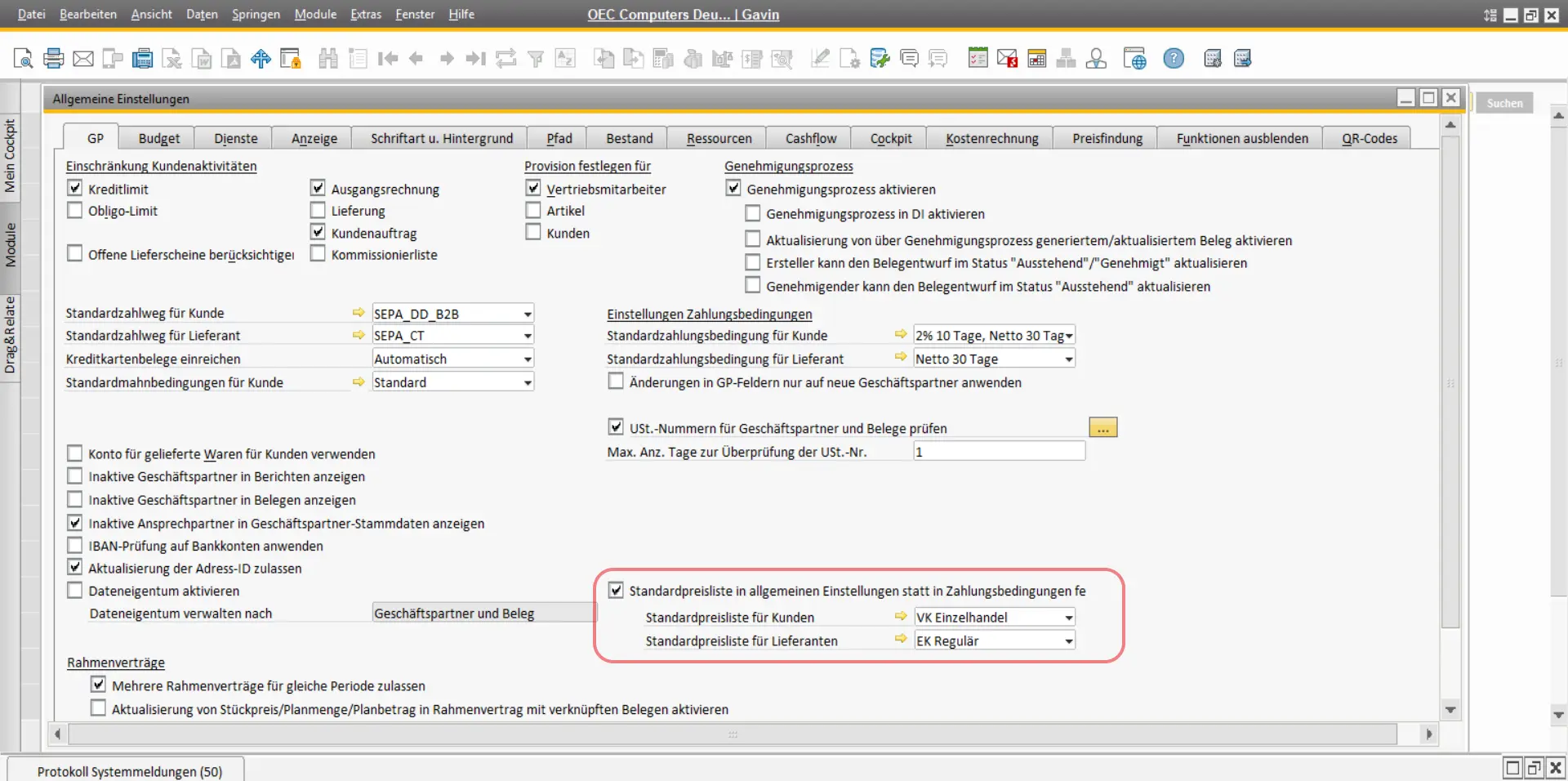Toggle the Vertriebsmitarbeiter provision checkbox
The image size is (1568, 781).
[x=533, y=188]
